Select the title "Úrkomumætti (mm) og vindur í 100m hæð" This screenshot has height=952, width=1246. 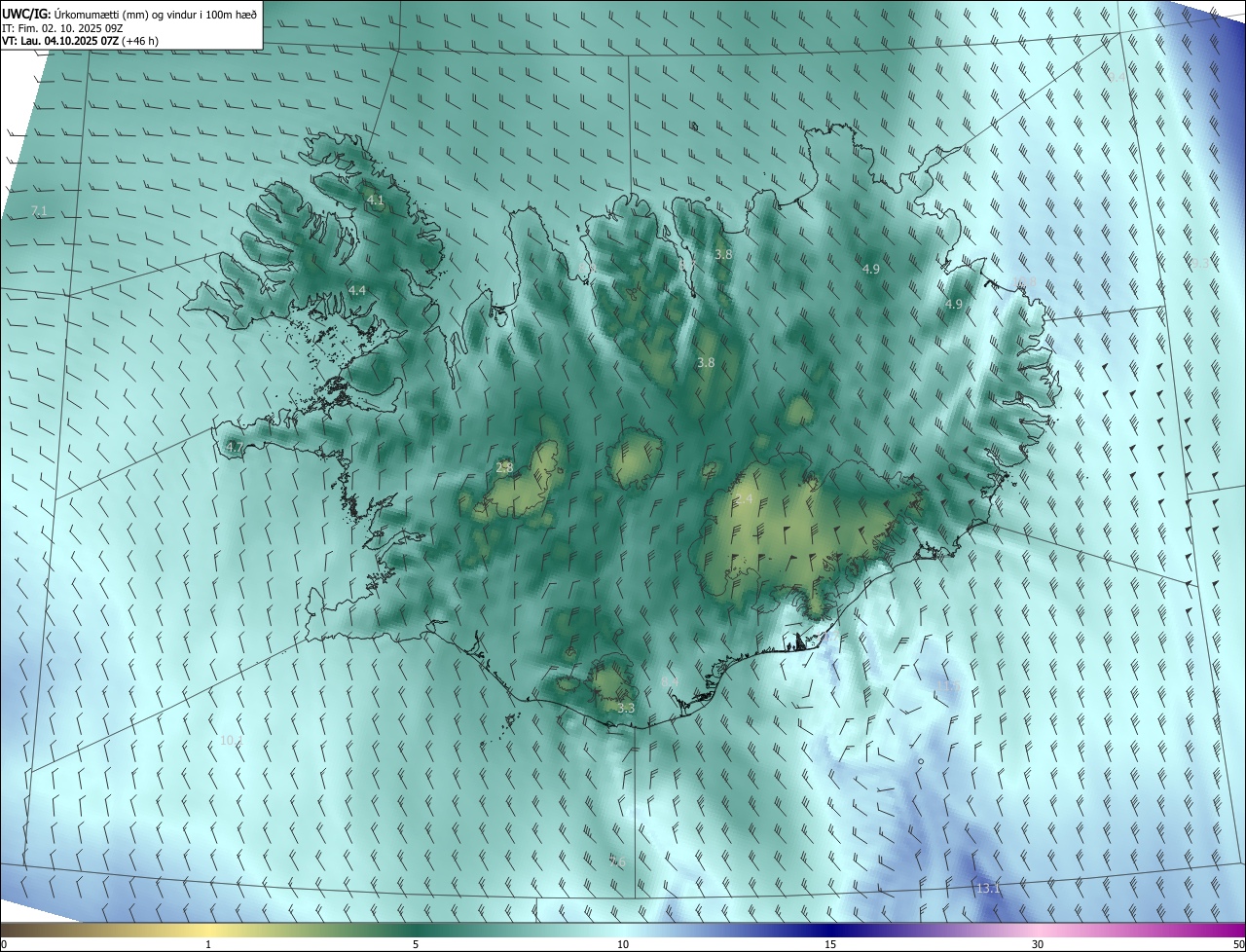point(156,14)
